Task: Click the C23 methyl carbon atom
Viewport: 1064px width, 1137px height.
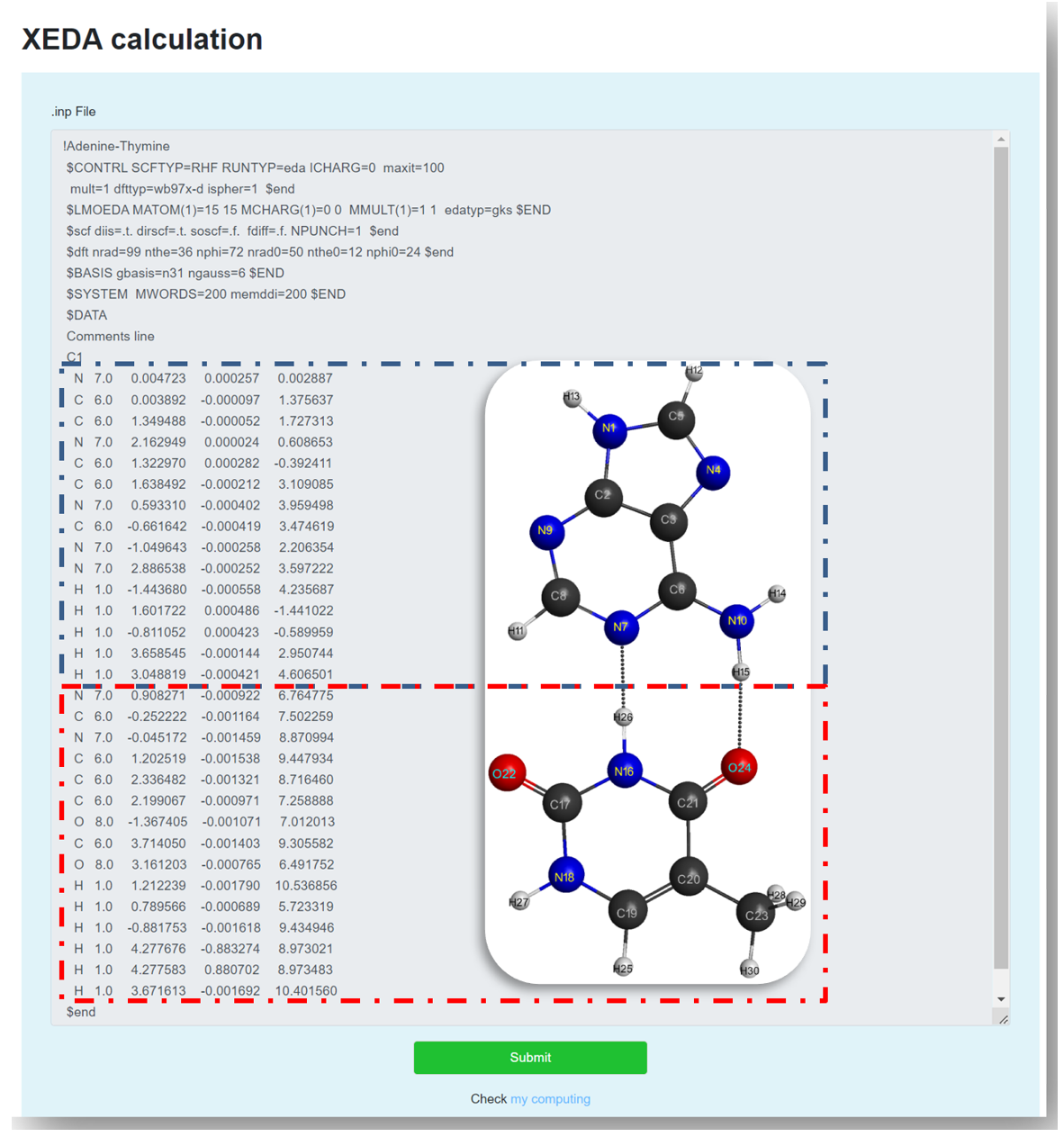Action: (756, 915)
